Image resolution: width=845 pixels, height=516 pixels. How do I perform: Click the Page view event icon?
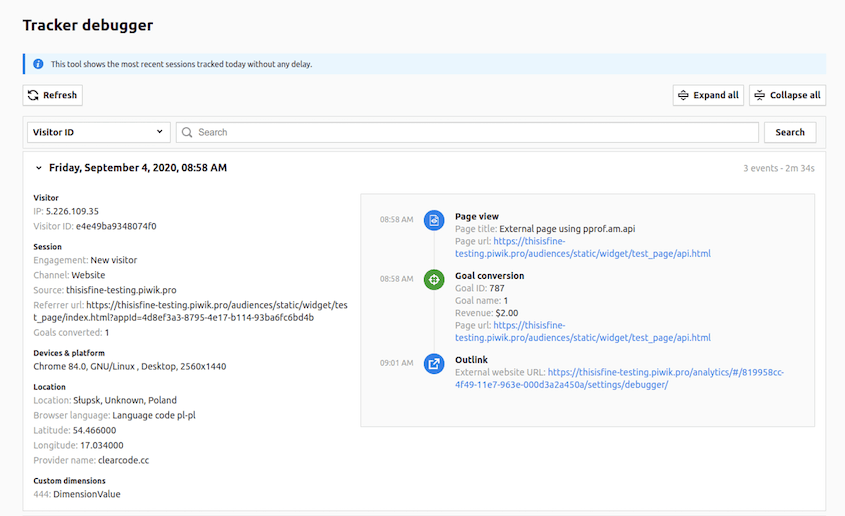tap(434, 220)
